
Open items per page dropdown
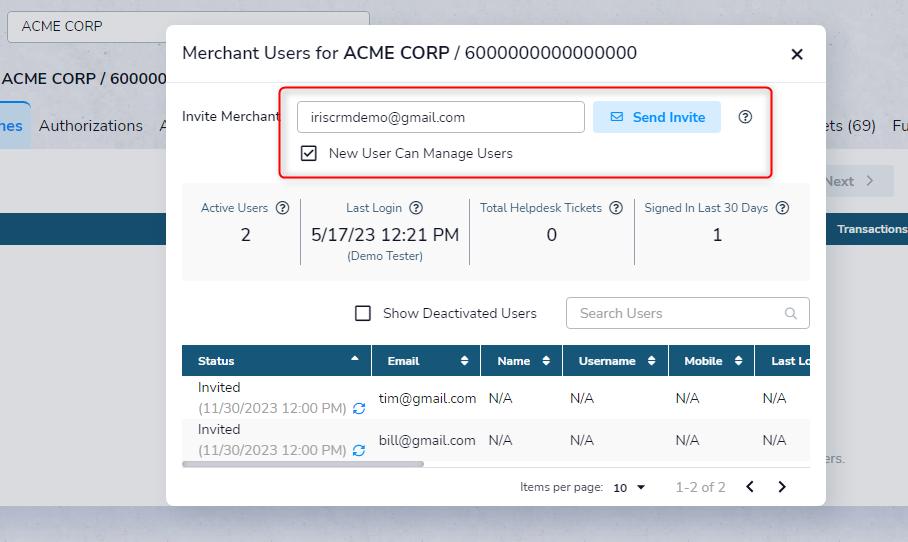pyautogui.click(x=629, y=488)
